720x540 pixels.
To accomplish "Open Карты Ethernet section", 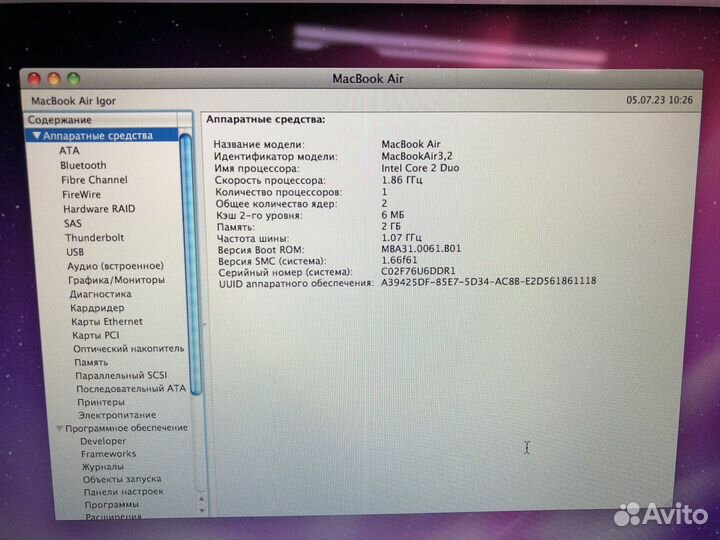I will point(107,322).
